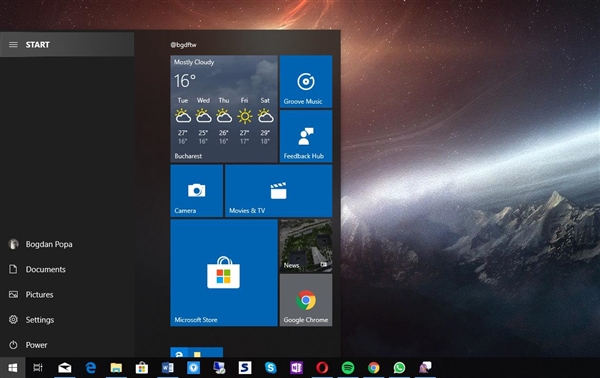Open the Groove Music tile
The image size is (600, 378).
[x=306, y=81]
